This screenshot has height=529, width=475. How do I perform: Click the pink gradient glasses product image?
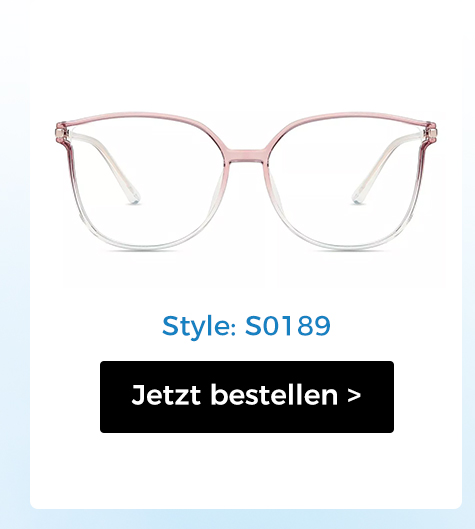pos(246,182)
